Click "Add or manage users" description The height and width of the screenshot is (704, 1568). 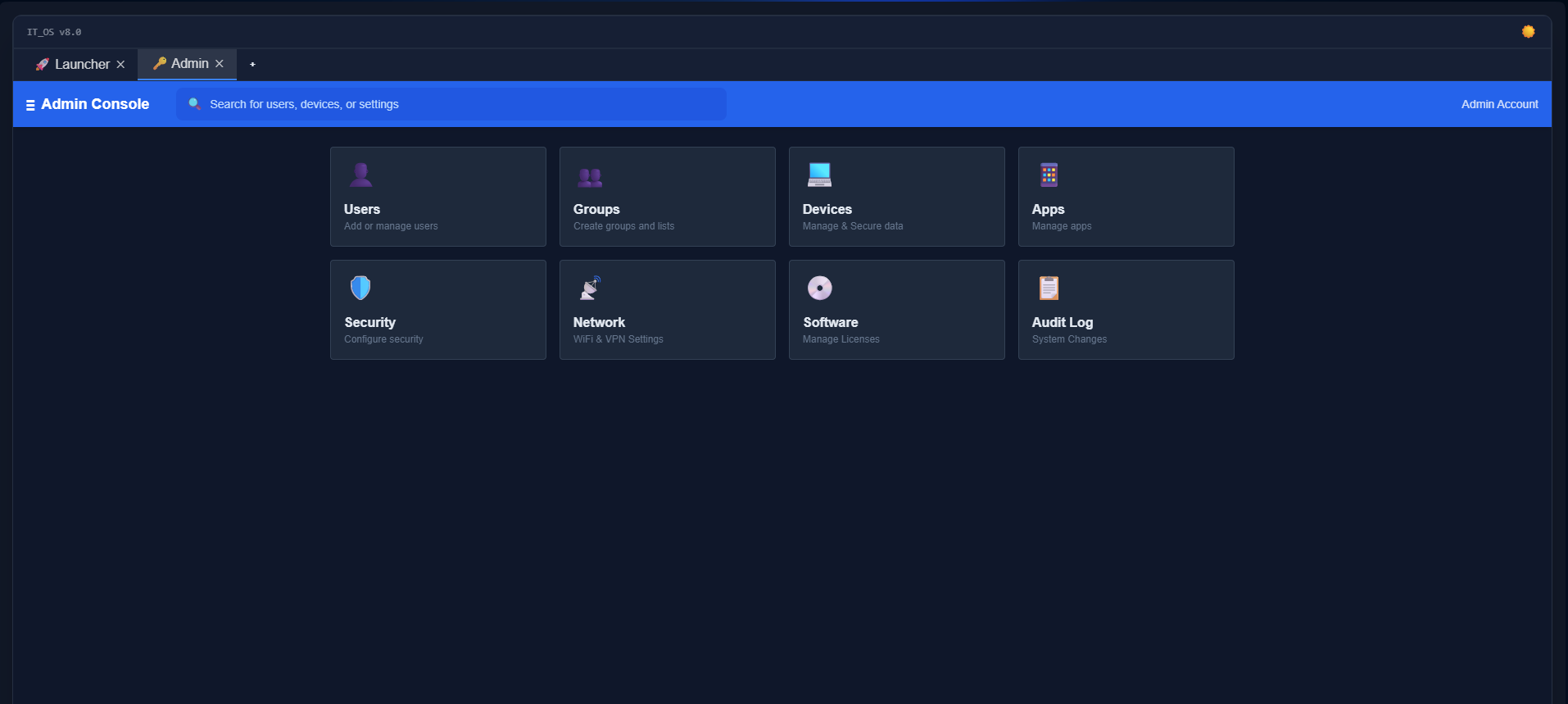(391, 226)
